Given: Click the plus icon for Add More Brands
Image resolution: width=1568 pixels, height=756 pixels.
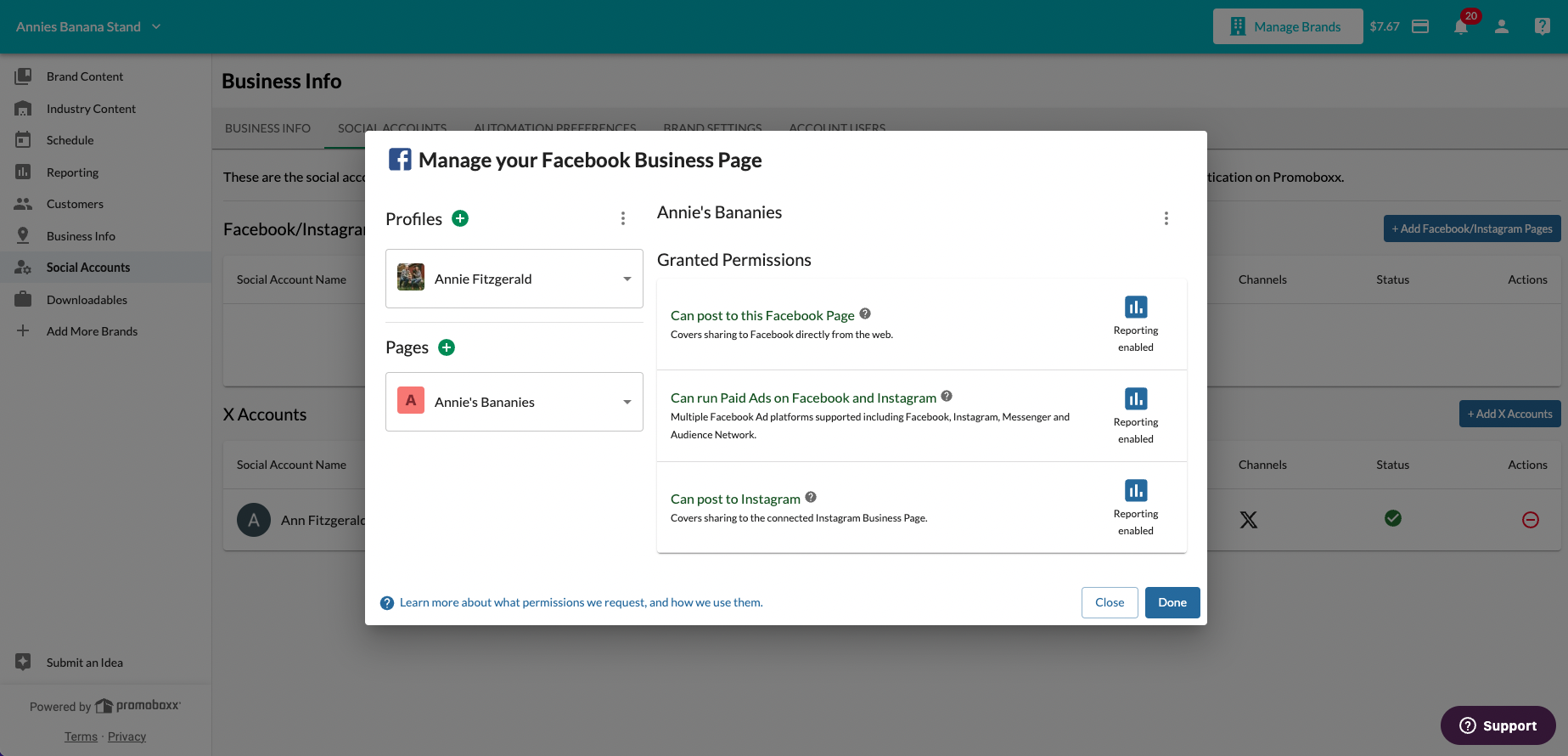Looking at the screenshot, I should [x=23, y=330].
